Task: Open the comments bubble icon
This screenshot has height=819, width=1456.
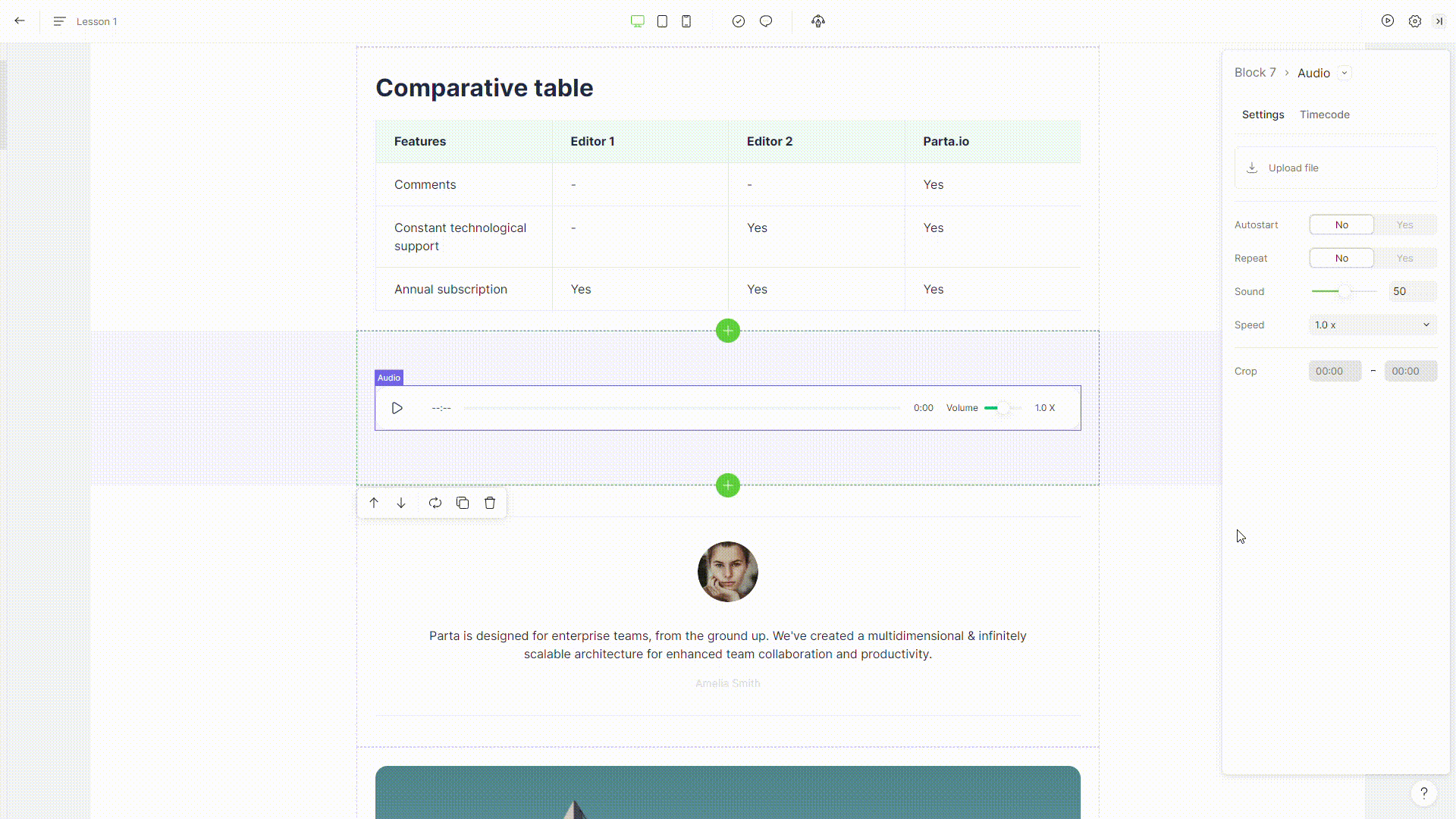Action: click(x=766, y=21)
